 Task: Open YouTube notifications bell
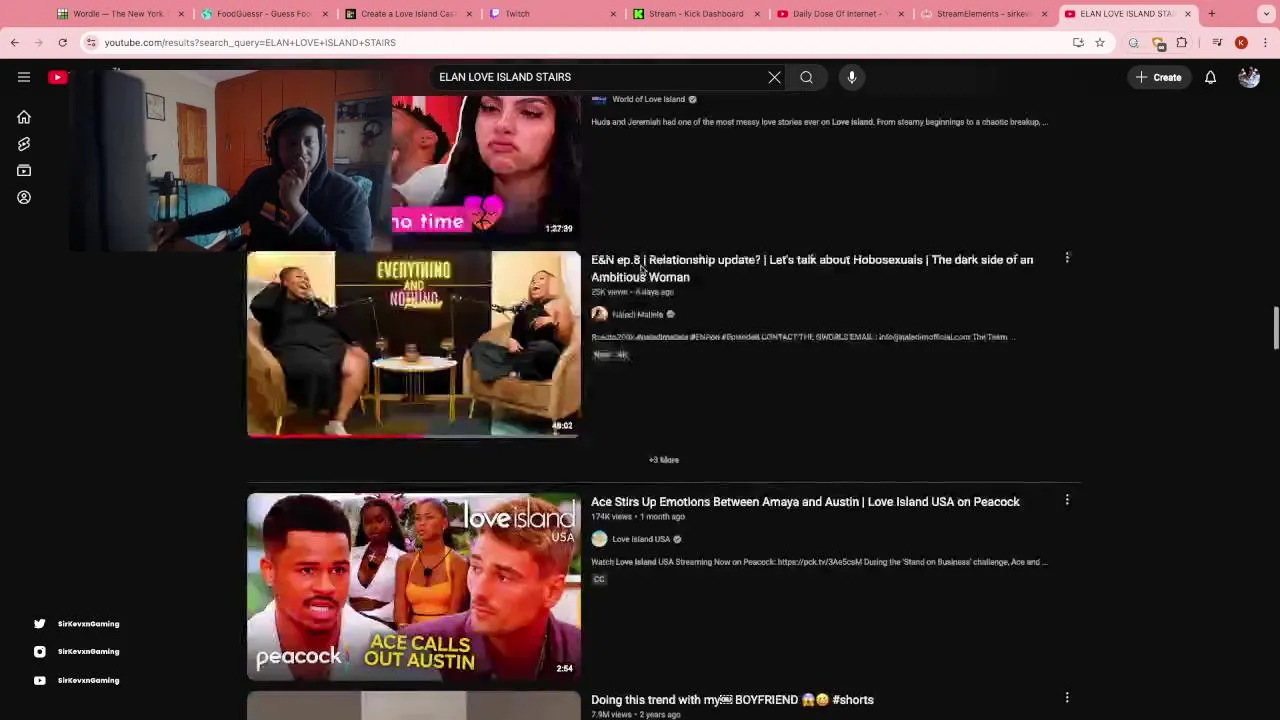coord(1210,77)
